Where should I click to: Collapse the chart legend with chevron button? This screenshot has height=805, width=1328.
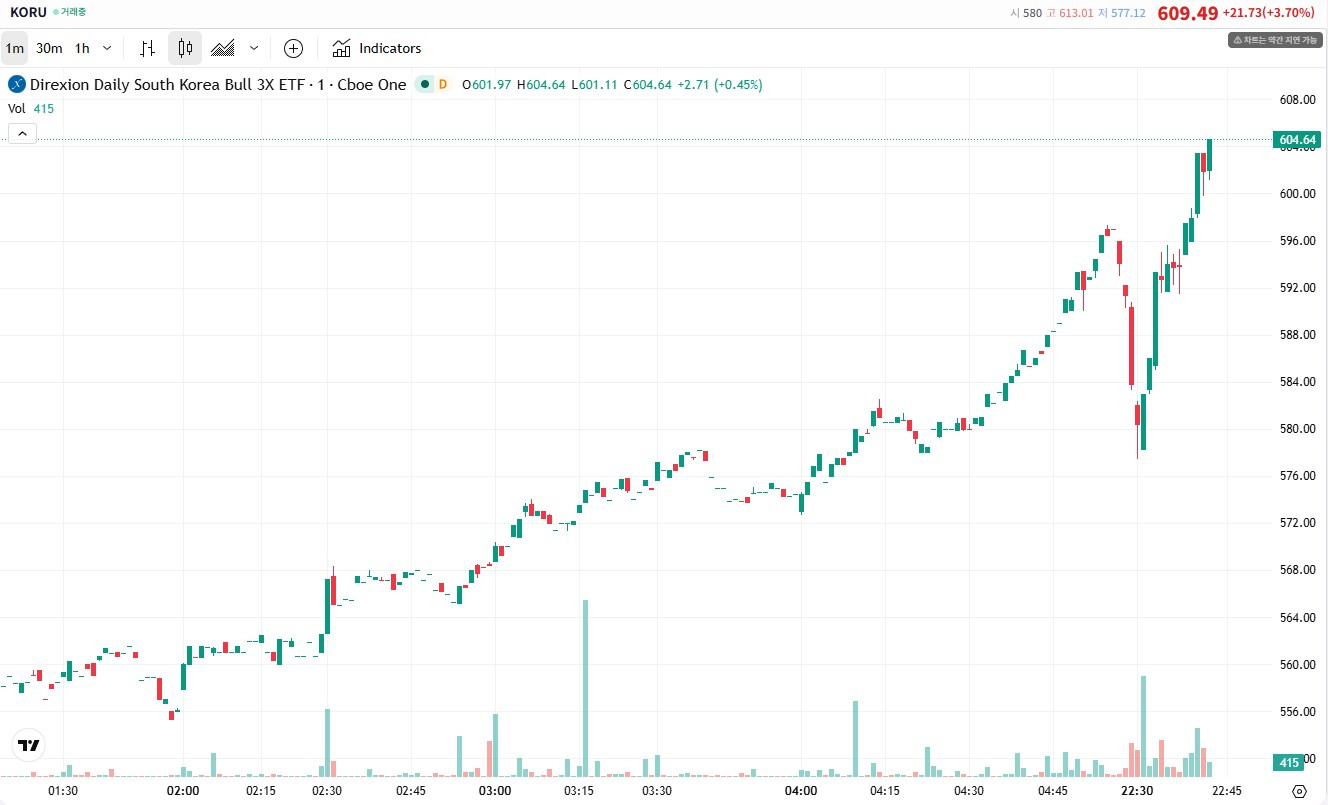coord(22,133)
